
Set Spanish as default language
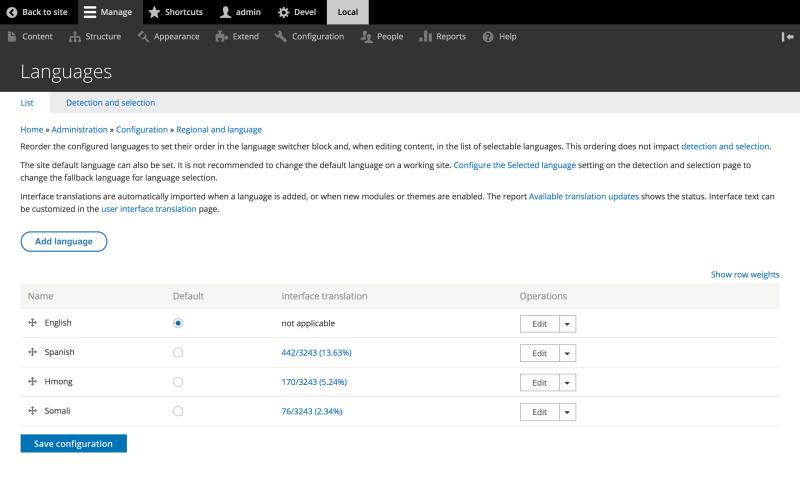[x=178, y=353]
